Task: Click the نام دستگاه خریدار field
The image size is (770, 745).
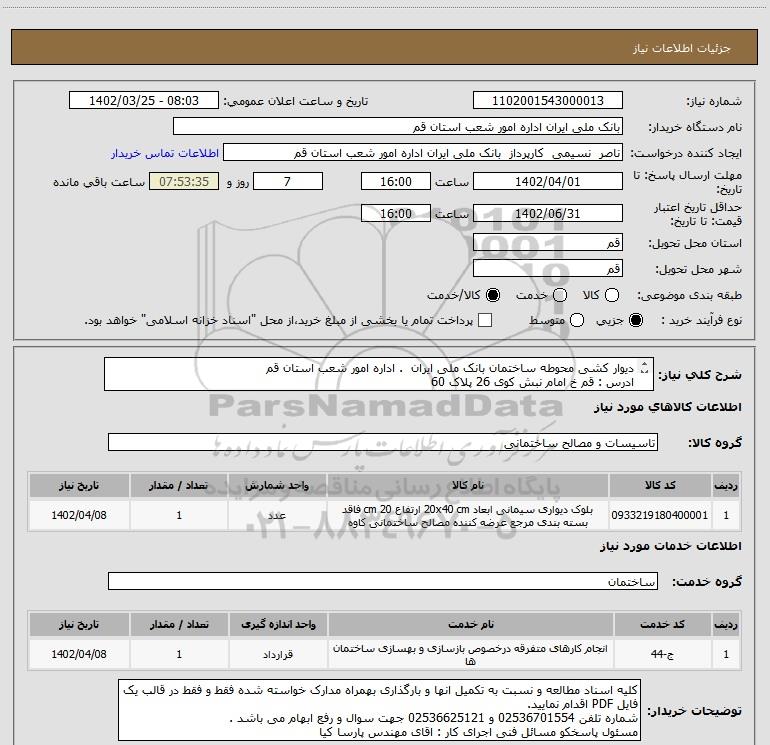Action: [x=398, y=127]
